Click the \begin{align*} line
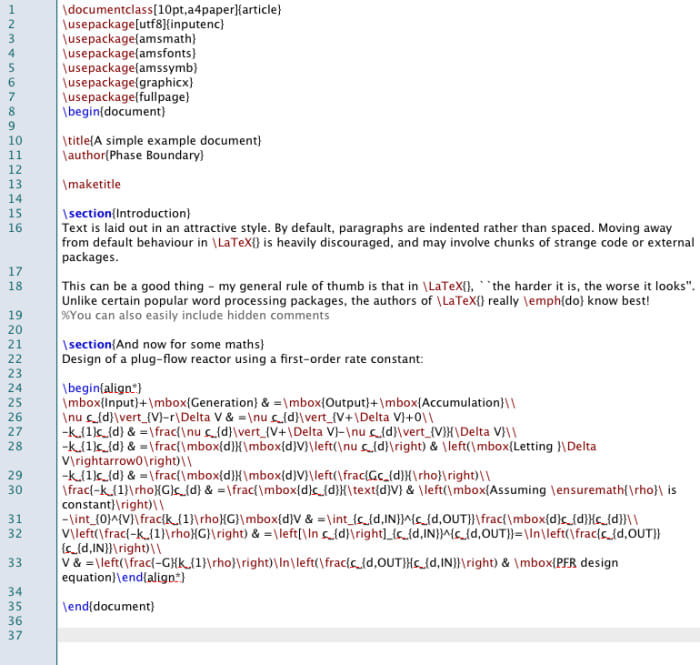The image size is (700, 665). tap(102, 388)
